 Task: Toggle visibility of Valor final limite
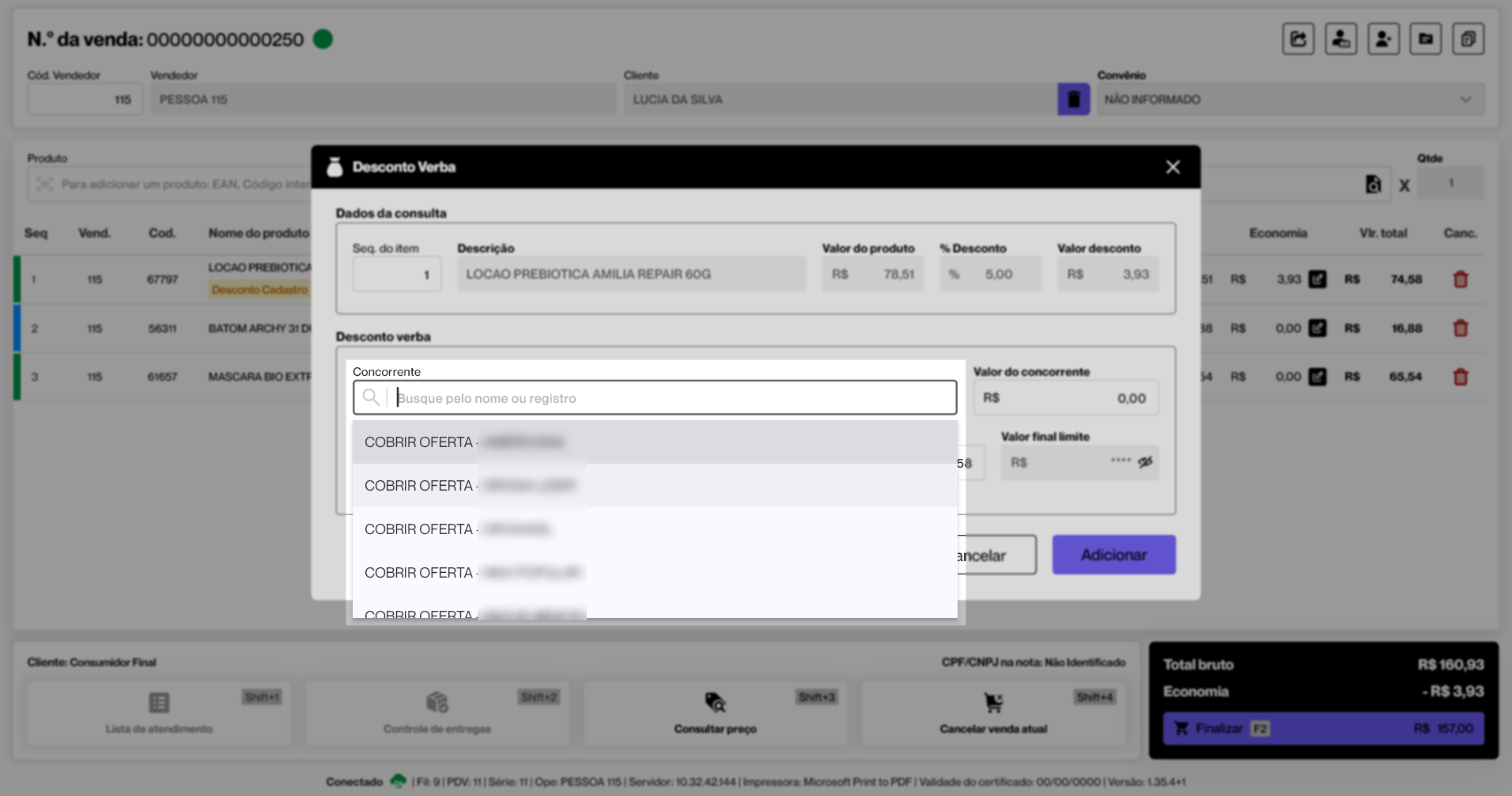(x=1145, y=462)
